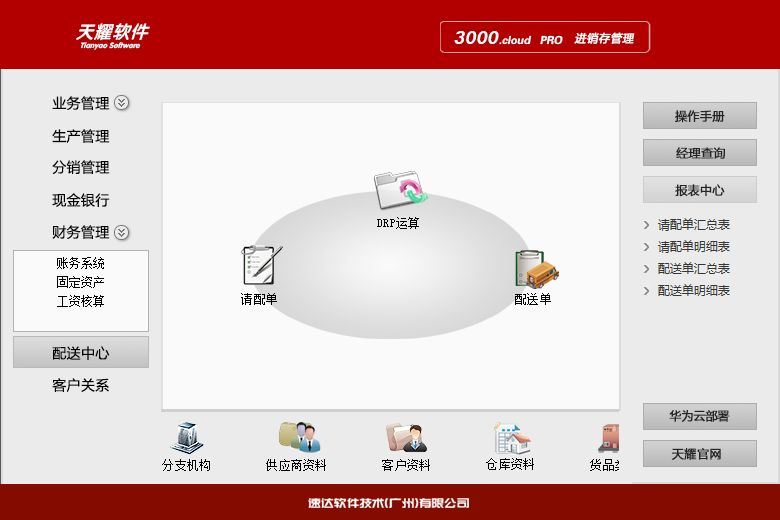Expand arrow beside 请配单汇总表
This screenshot has width=780, height=520.
[646, 225]
